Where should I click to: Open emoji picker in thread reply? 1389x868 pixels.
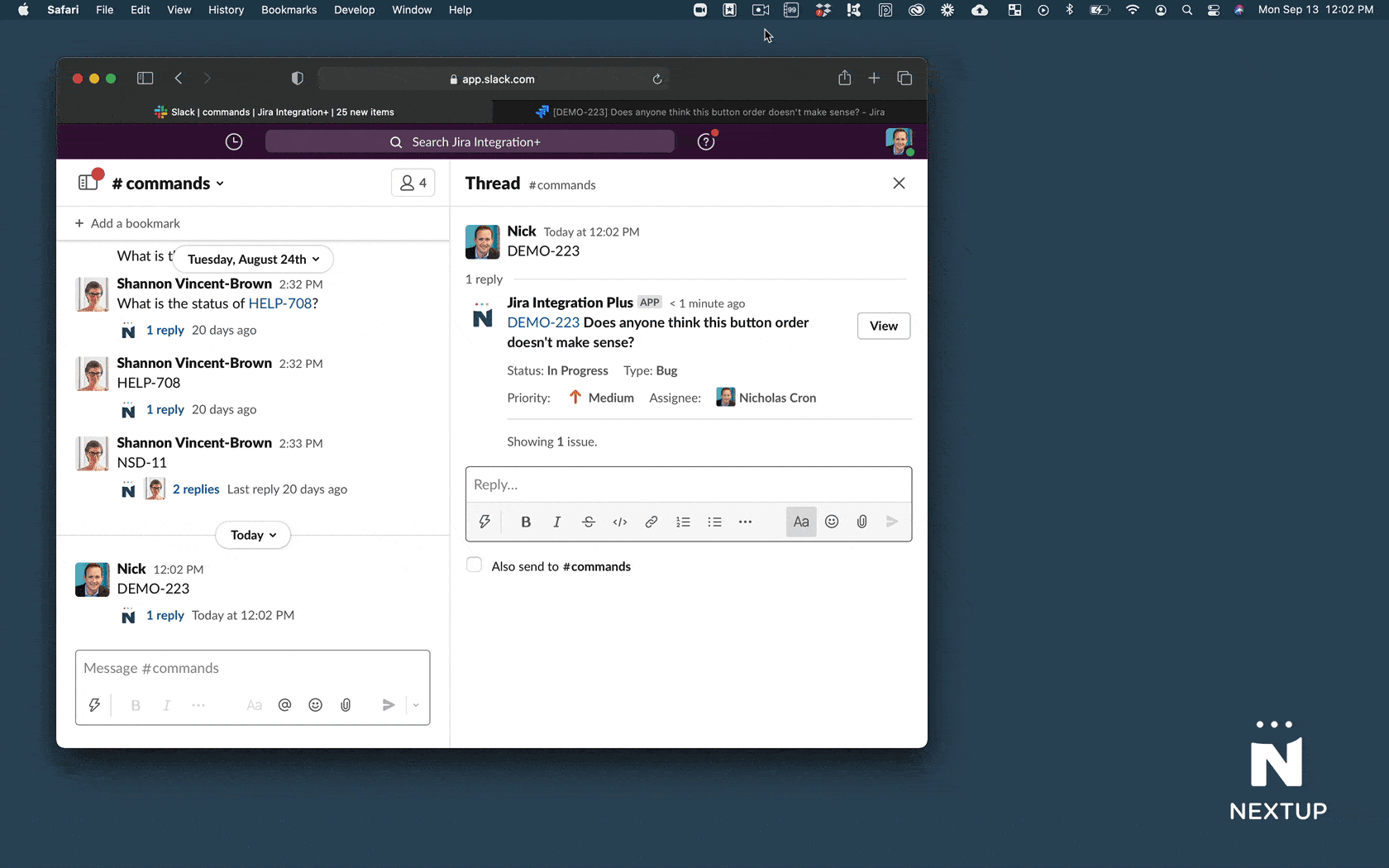(832, 522)
